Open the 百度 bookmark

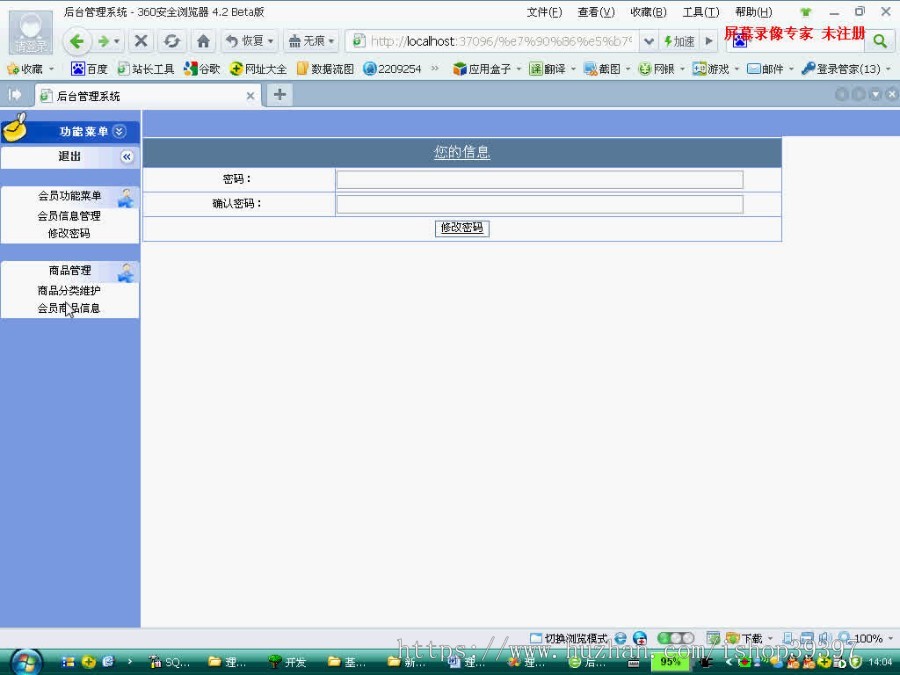pyautogui.click(x=90, y=69)
